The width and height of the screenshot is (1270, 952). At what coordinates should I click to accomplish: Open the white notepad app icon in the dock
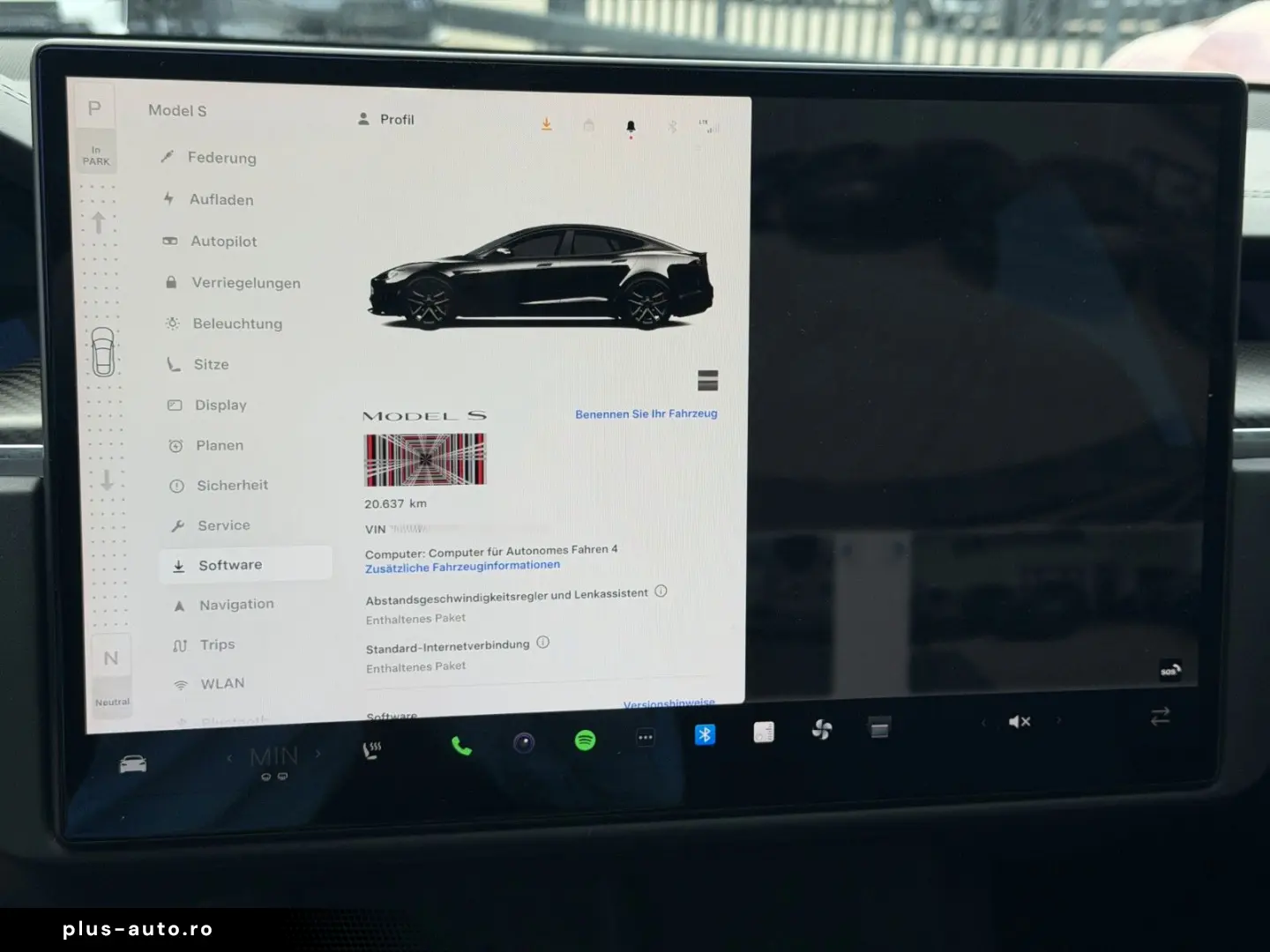tap(764, 732)
